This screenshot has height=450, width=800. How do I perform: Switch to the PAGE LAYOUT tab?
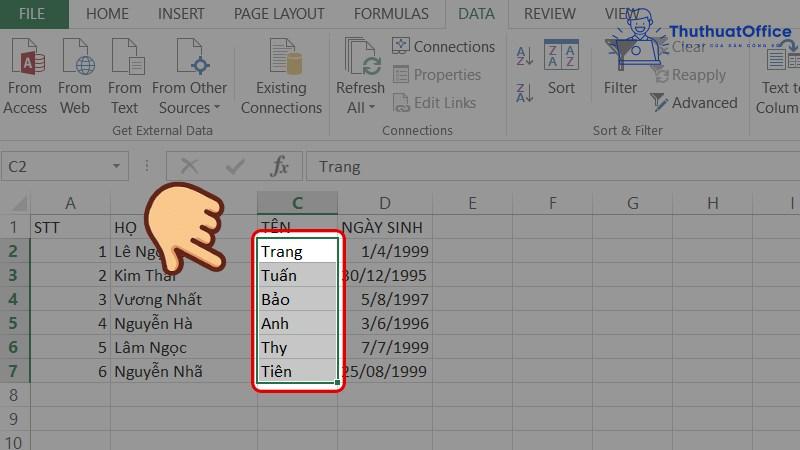(279, 14)
